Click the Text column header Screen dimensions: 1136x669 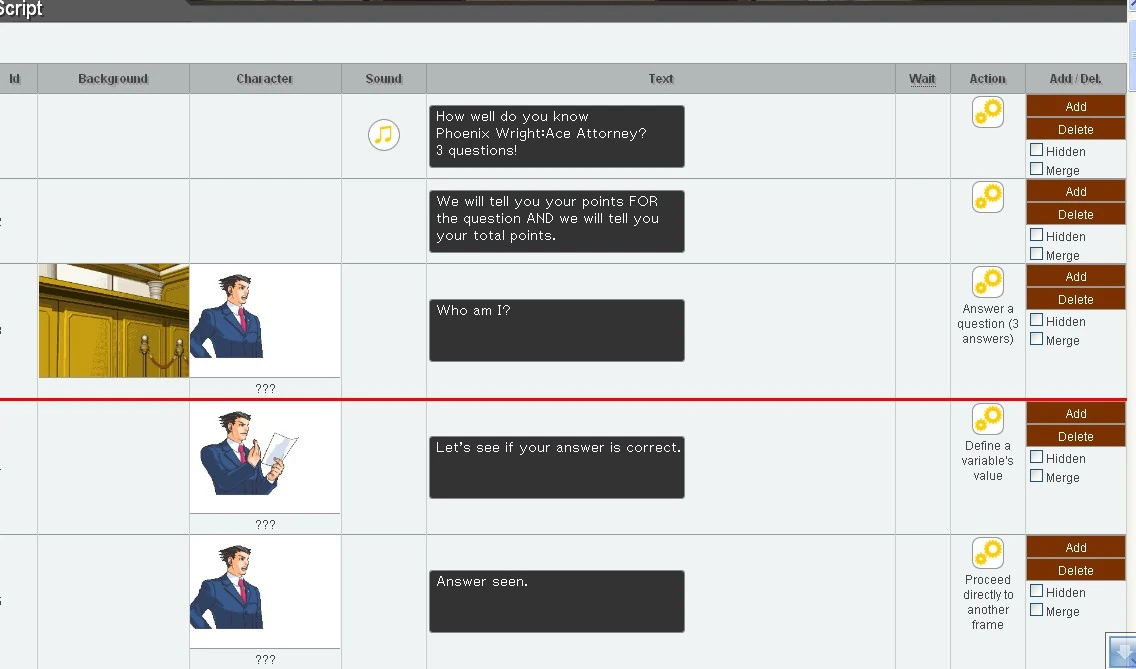pyautogui.click(x=661, y=78)
